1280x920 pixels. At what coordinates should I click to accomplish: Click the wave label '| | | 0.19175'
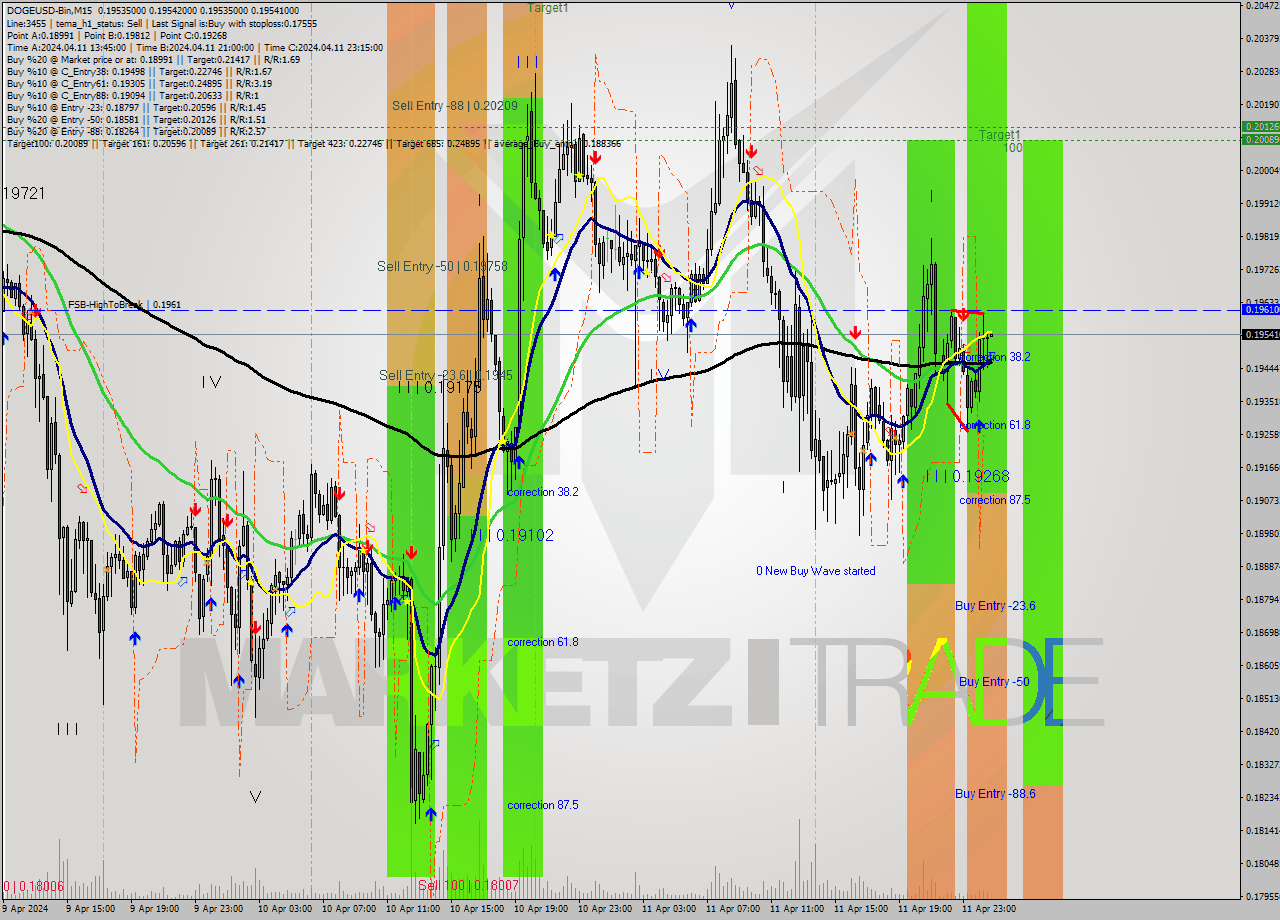pos(440,387)
